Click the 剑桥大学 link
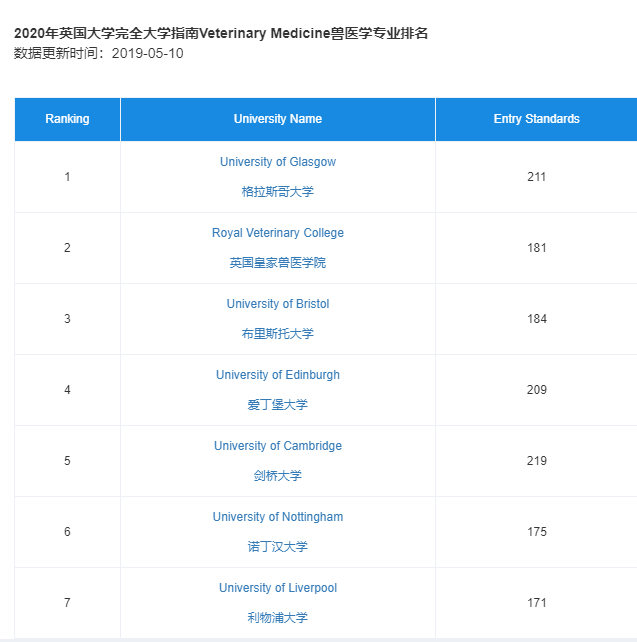 click(277, 476)
